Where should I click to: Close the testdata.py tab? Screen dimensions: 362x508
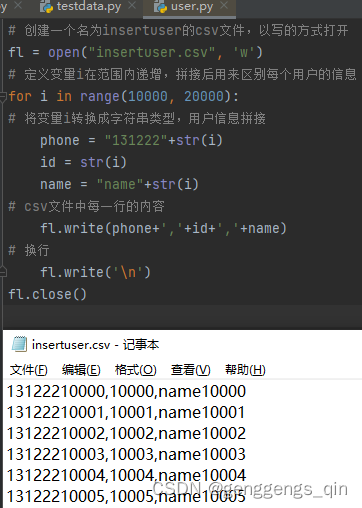click(x=132, y=6)
